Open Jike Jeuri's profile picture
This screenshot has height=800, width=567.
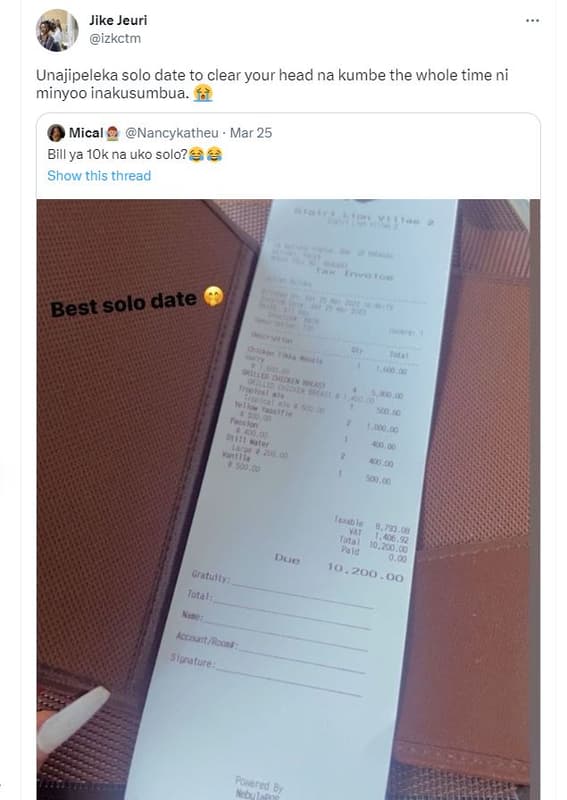click(57, 30)
